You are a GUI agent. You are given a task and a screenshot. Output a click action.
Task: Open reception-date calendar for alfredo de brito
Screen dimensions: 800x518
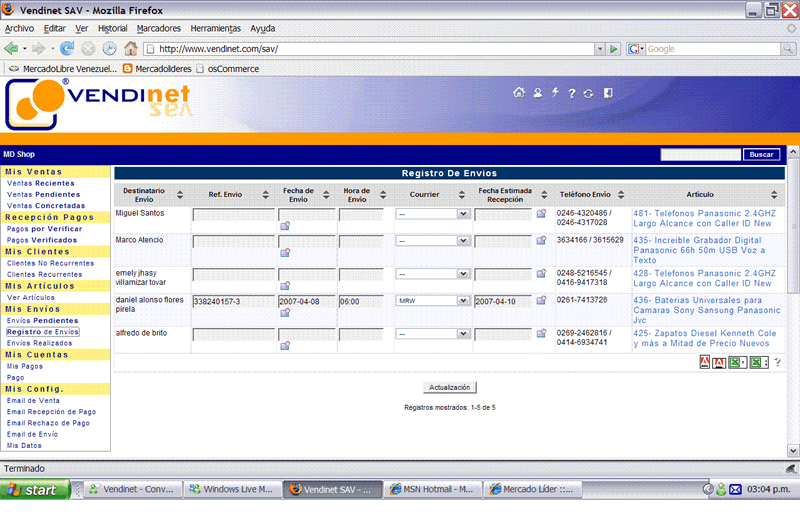click(x=541, y=333)
